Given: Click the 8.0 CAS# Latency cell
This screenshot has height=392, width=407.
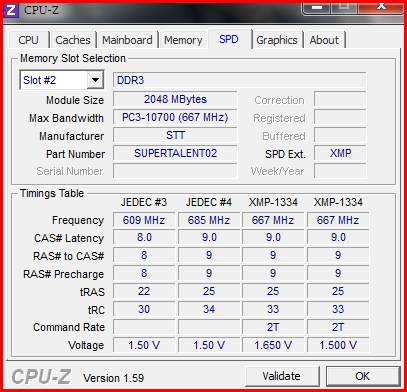Looking at the screenshot, I should point(144,238).
